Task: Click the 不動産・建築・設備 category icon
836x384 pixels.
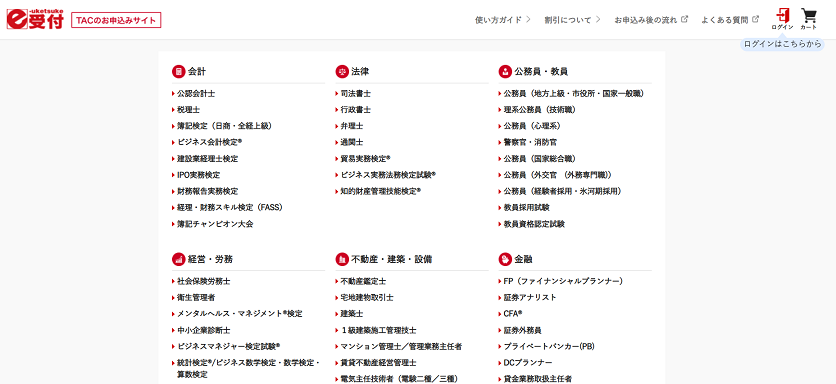Action: pos(342,259)
